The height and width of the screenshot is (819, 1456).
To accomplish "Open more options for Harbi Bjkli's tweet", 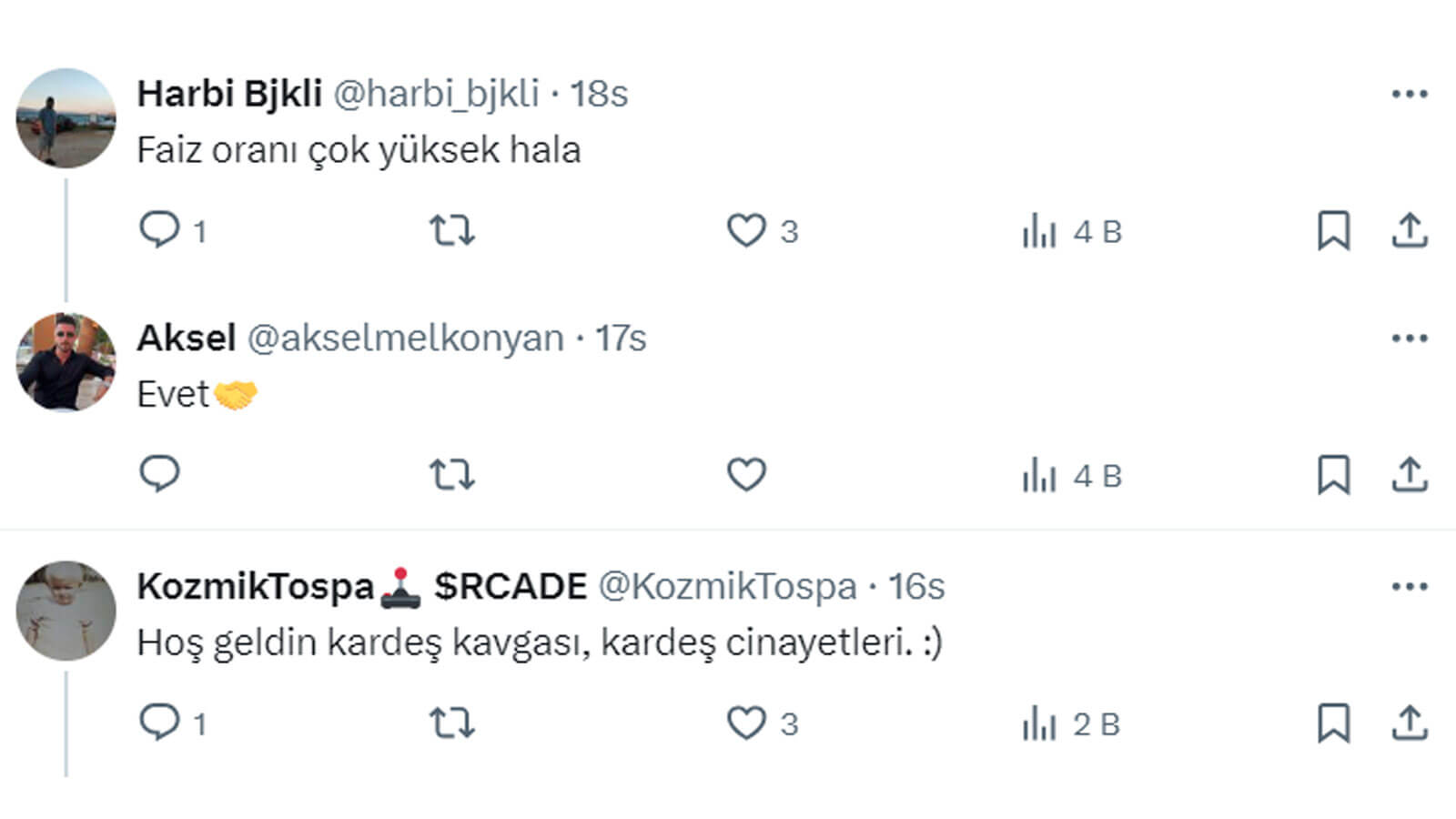I will [x=1410, y=94].
